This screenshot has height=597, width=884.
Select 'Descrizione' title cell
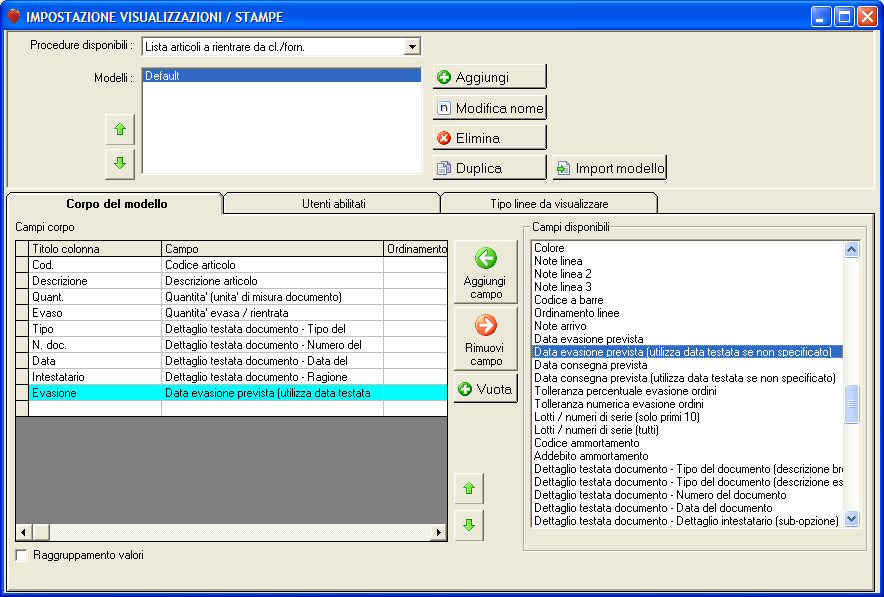(95, 281)
